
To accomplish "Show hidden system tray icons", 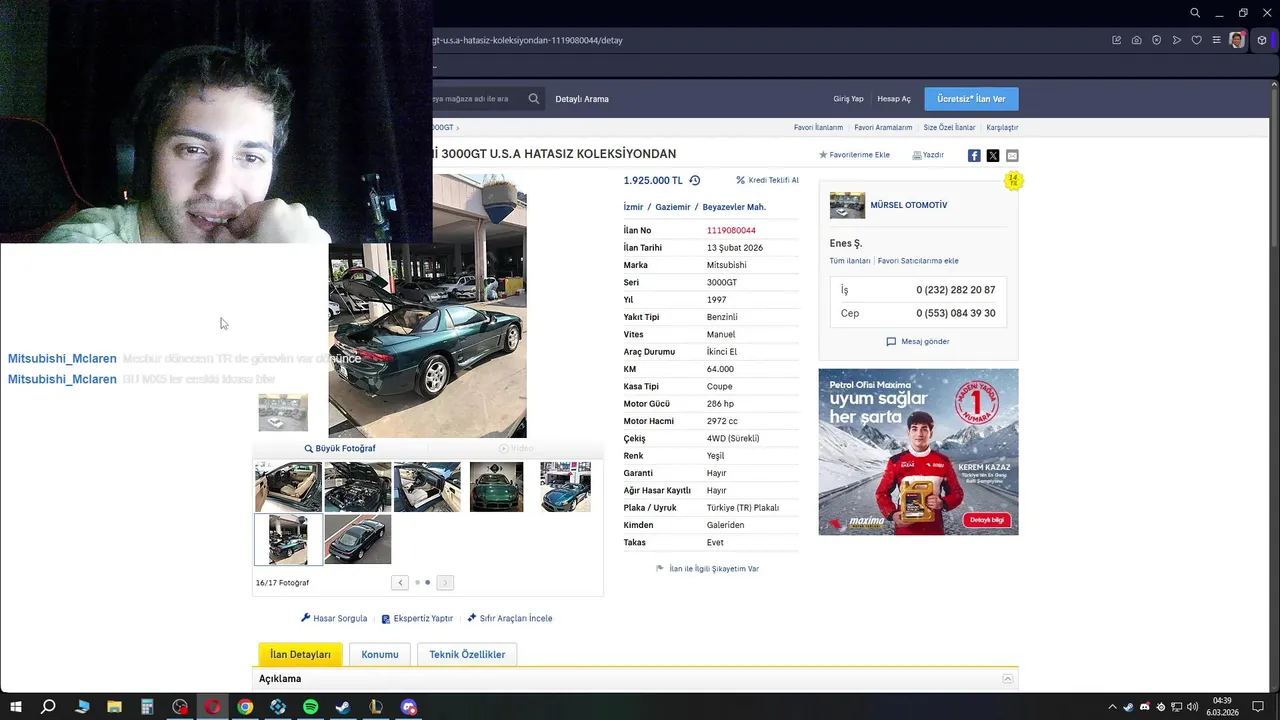I will [1112, 707].
